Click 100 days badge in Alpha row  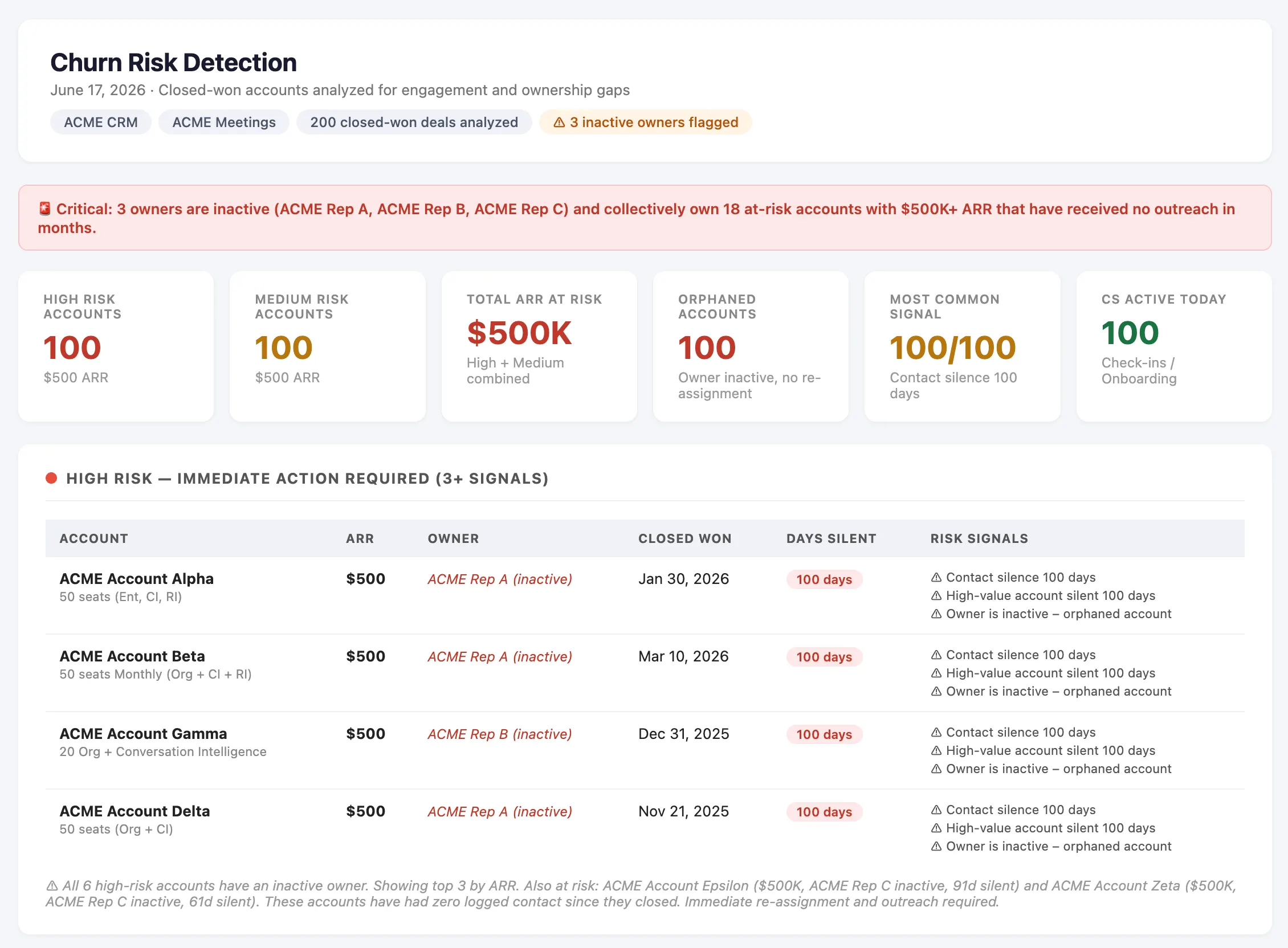coord(824,579)
